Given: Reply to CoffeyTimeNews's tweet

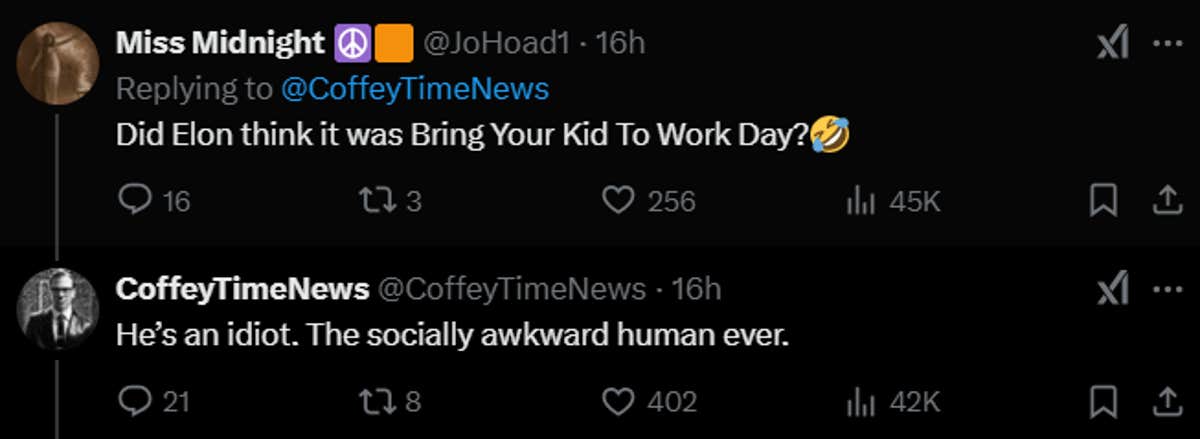Looking at the screenshot, I should (x=134, y=401).
